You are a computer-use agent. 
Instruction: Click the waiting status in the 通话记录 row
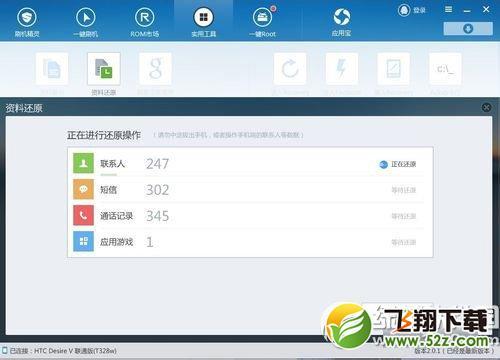(404, 216)
